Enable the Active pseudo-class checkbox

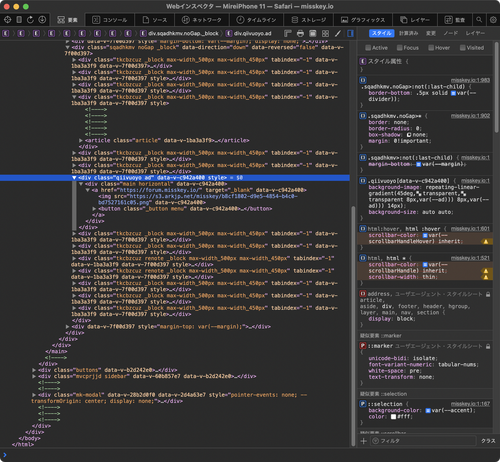(x=368, y=48)
